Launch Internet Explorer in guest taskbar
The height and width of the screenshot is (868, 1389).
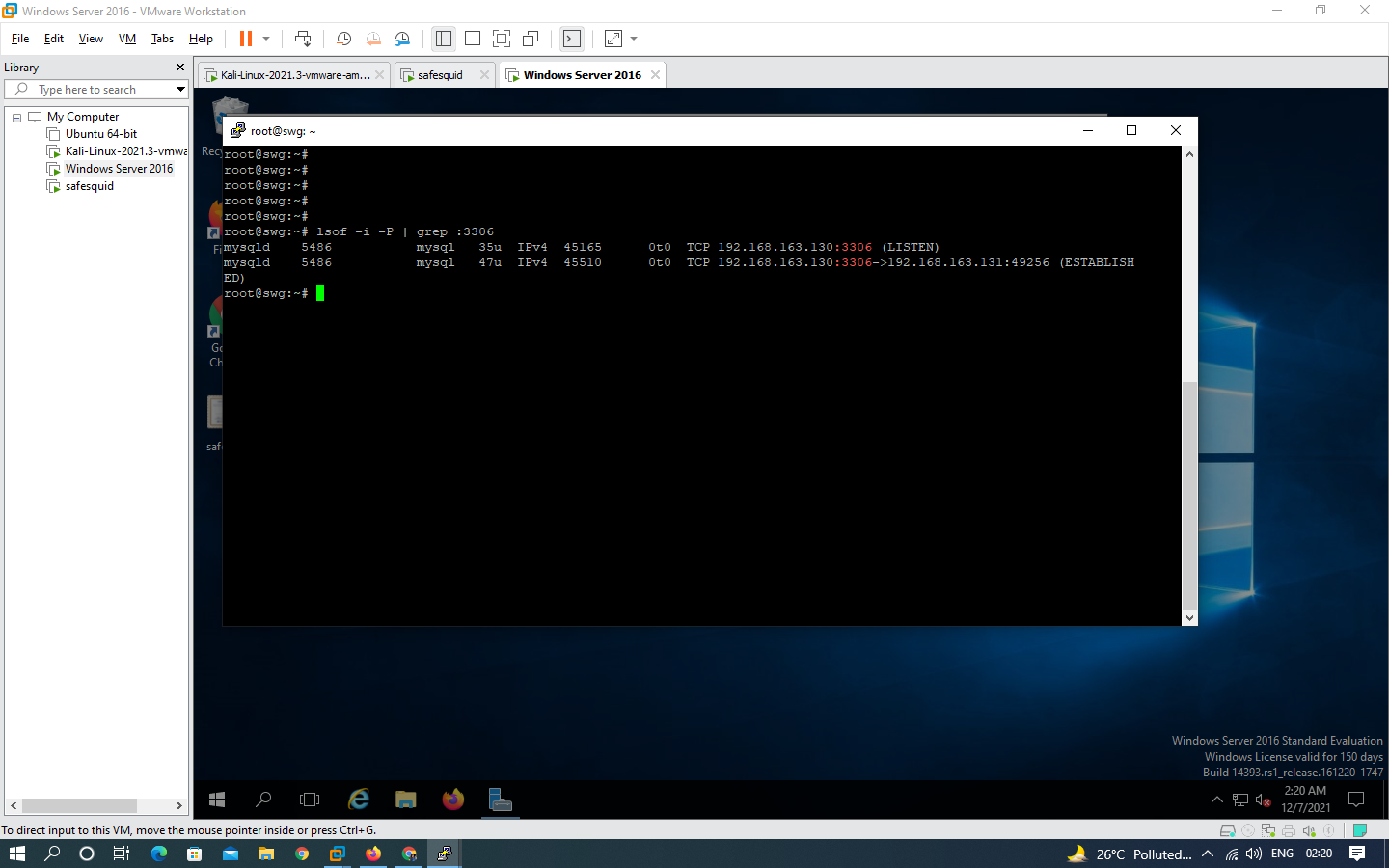point(359,800)
